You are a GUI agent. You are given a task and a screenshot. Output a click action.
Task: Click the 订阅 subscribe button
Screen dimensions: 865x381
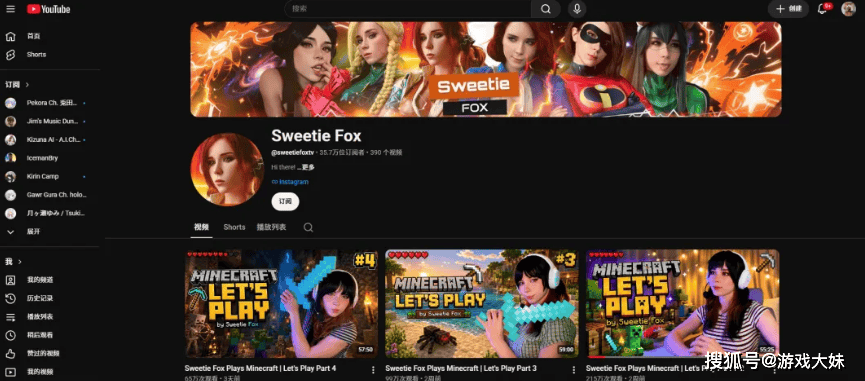(285, 201)
